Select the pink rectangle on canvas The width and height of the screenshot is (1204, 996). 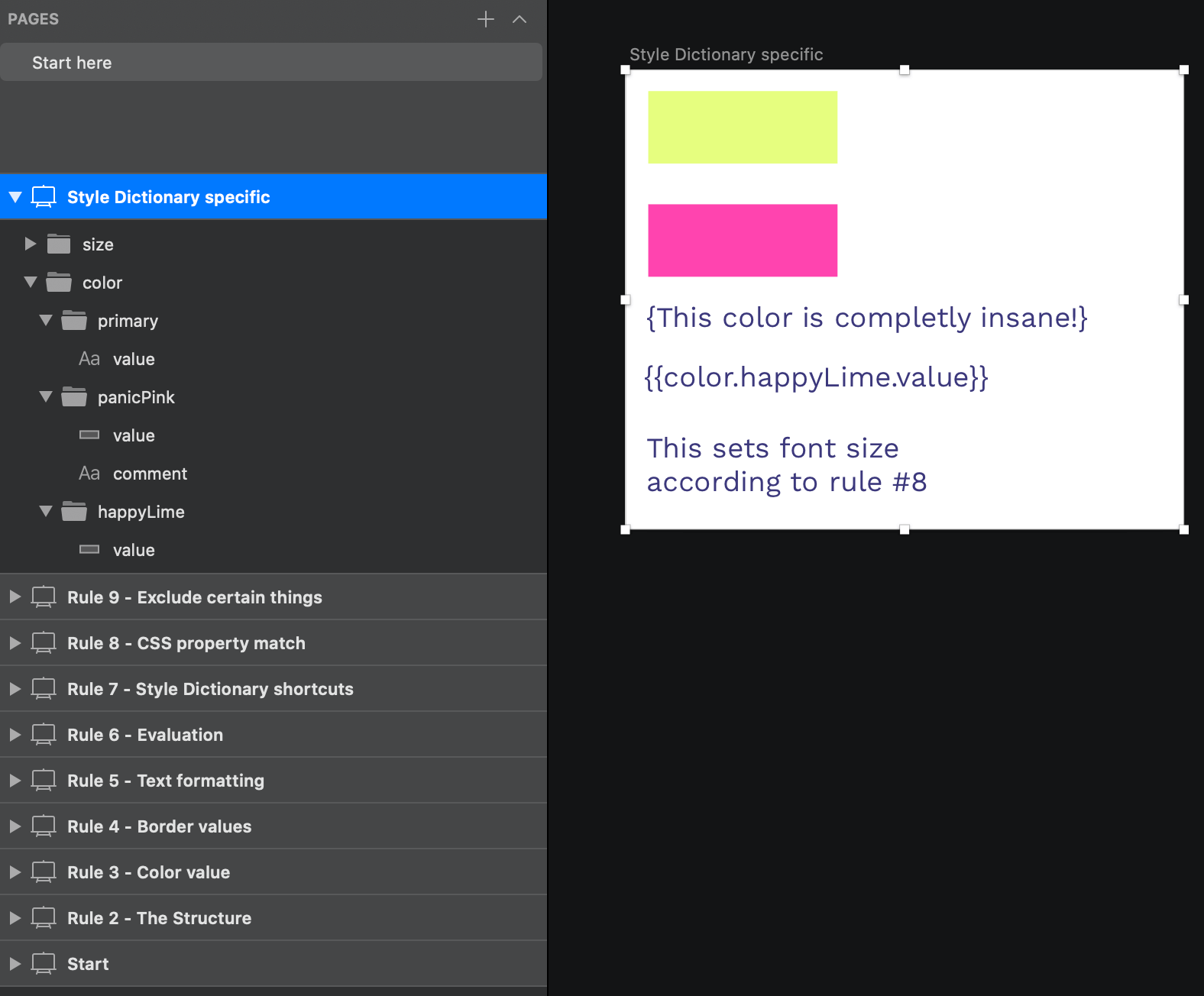click(743, 240)
